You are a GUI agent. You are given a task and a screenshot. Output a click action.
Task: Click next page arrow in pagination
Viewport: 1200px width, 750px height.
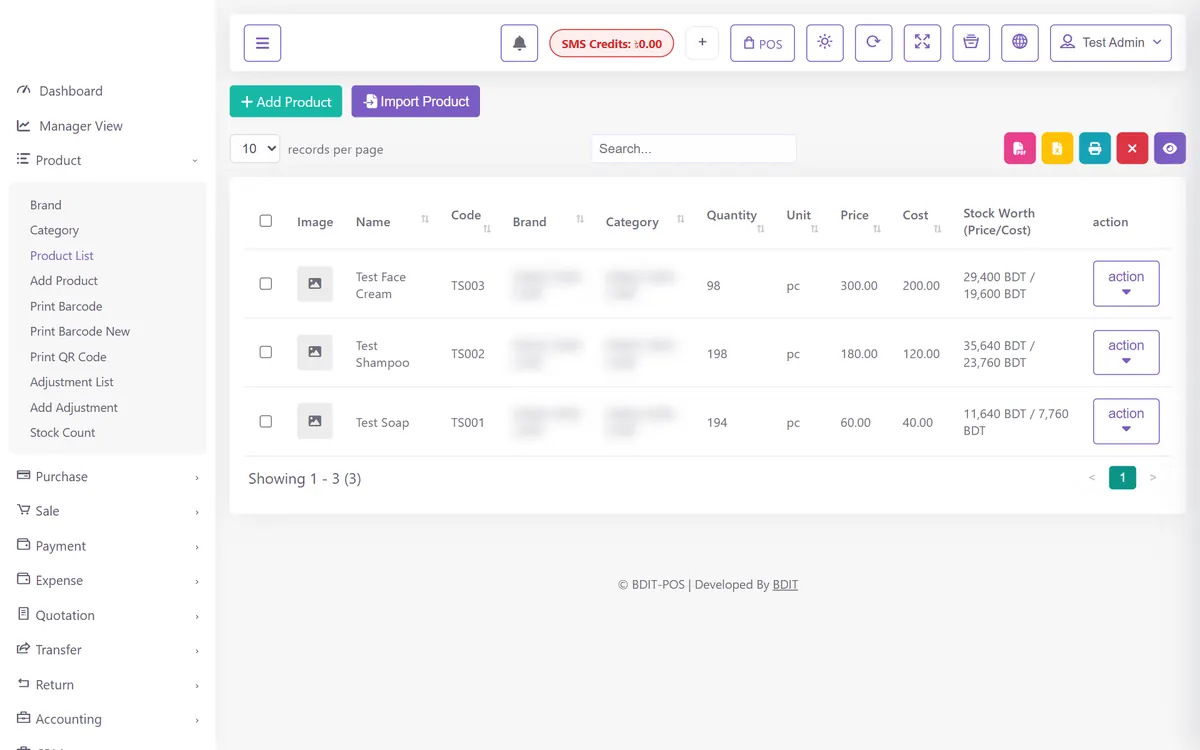point(1153,478)
